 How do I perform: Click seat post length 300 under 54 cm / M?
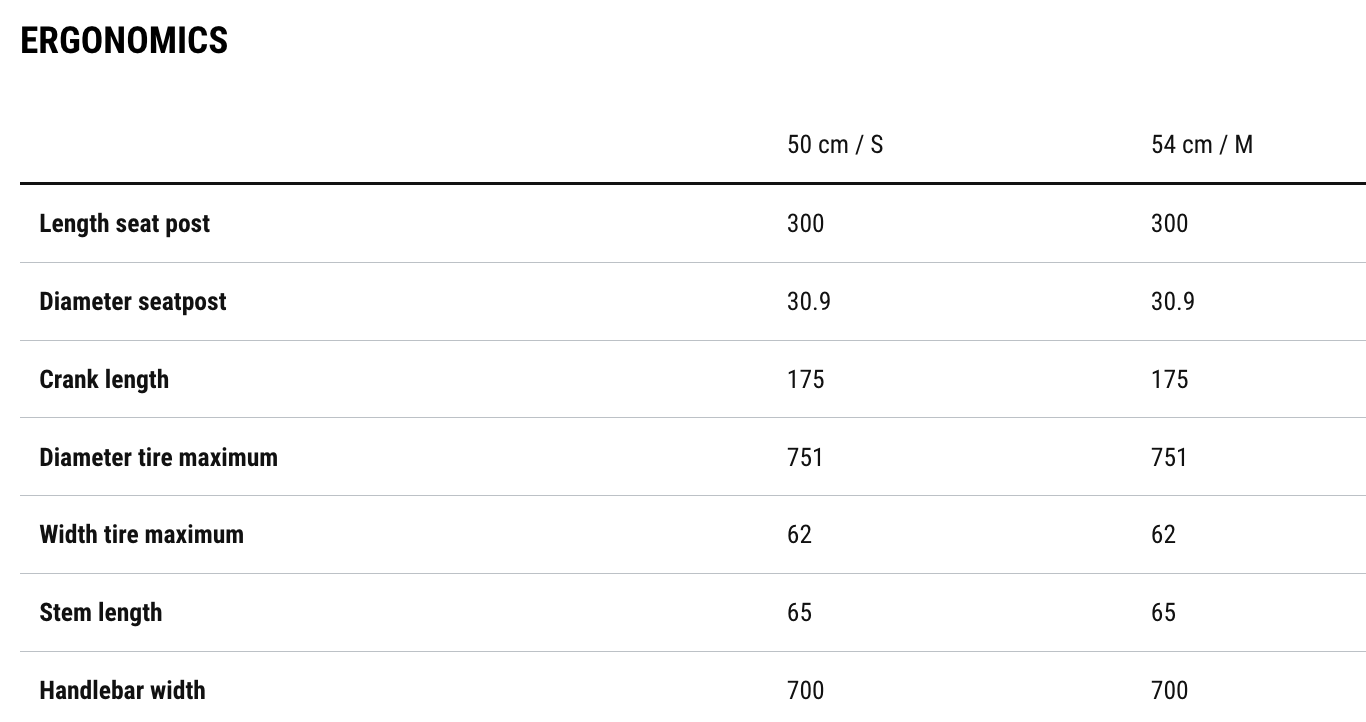[x=1169, y=223]
